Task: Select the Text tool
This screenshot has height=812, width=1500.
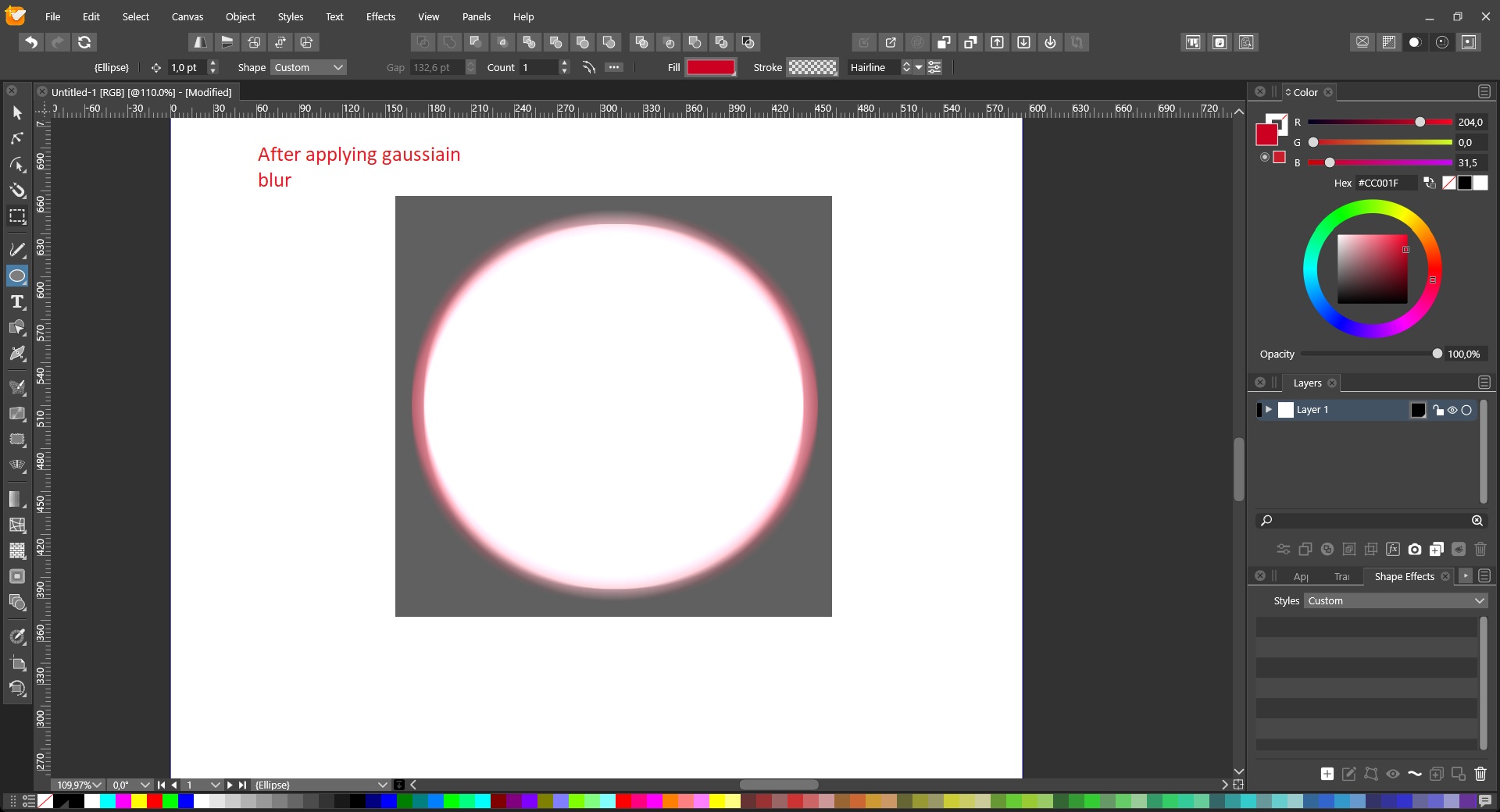Action: pos(17,302)
